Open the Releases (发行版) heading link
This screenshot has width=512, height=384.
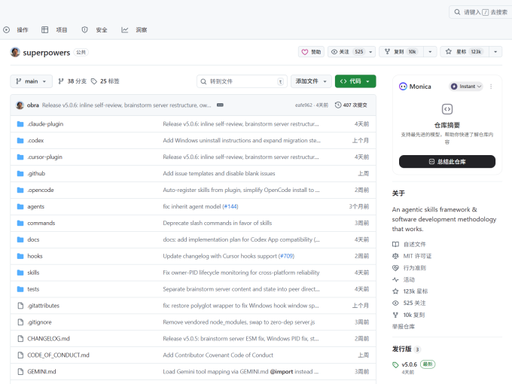pos(402,349)
